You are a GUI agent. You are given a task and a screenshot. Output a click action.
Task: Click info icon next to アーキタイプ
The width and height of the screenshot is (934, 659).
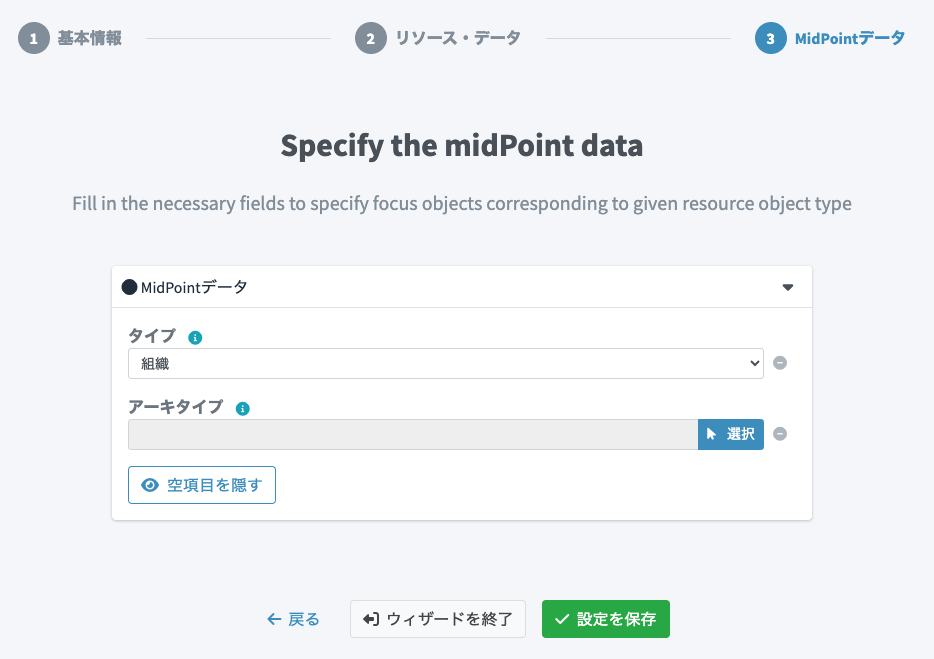pyautogui.click(x=242, y=409)
